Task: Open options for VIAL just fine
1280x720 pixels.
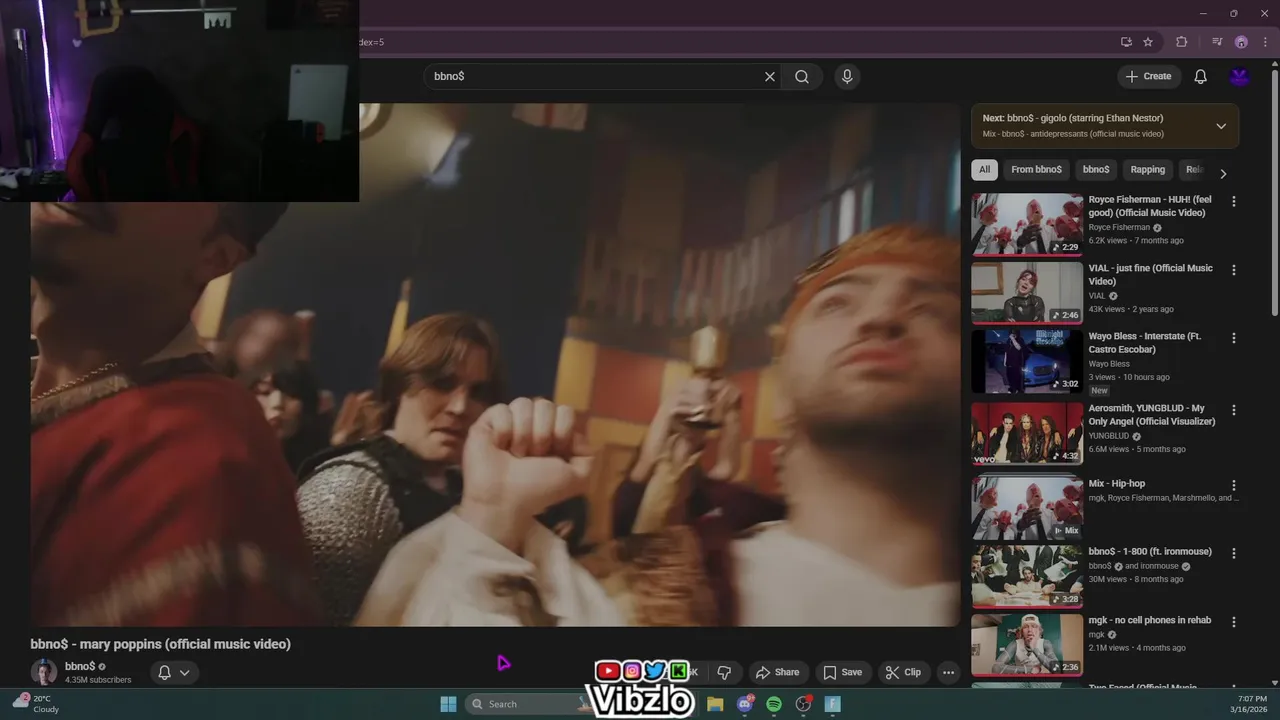Action: pyautogui.click(x=1233, y=270)
